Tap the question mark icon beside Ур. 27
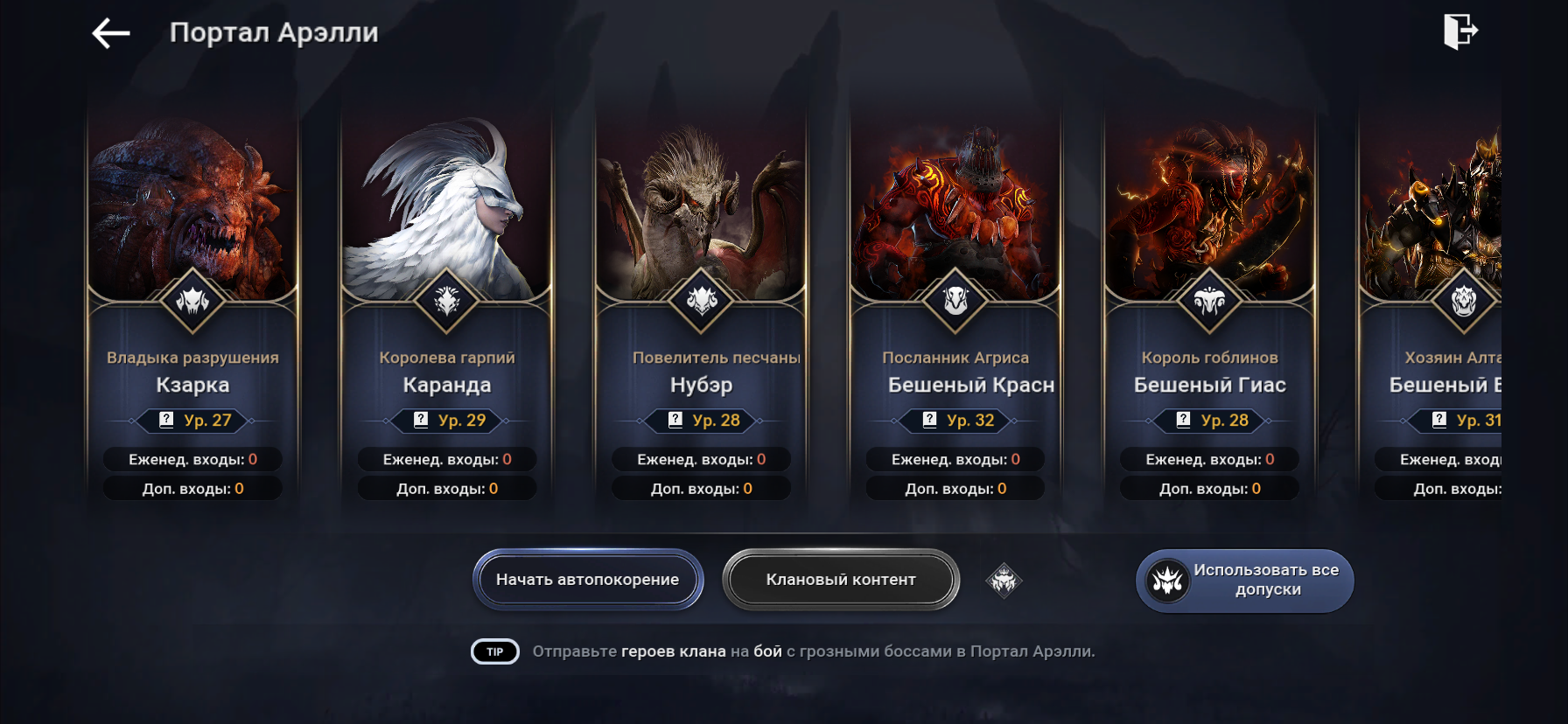 tap(166, 420)
